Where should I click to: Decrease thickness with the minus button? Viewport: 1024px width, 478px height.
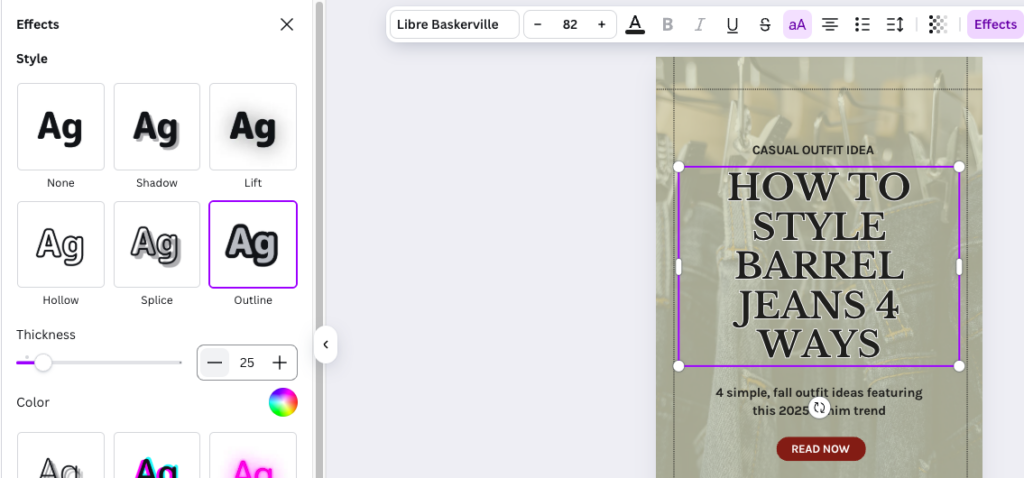click(x=215, y=362)
